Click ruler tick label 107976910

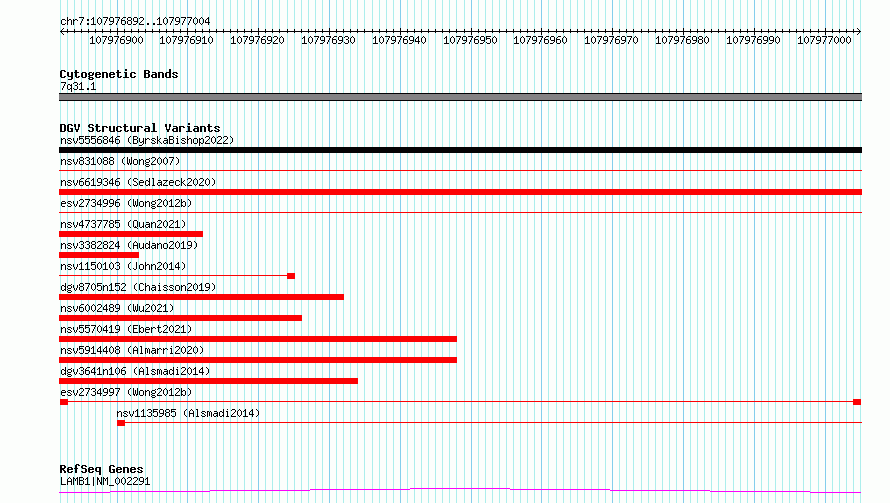coord(186,40)
